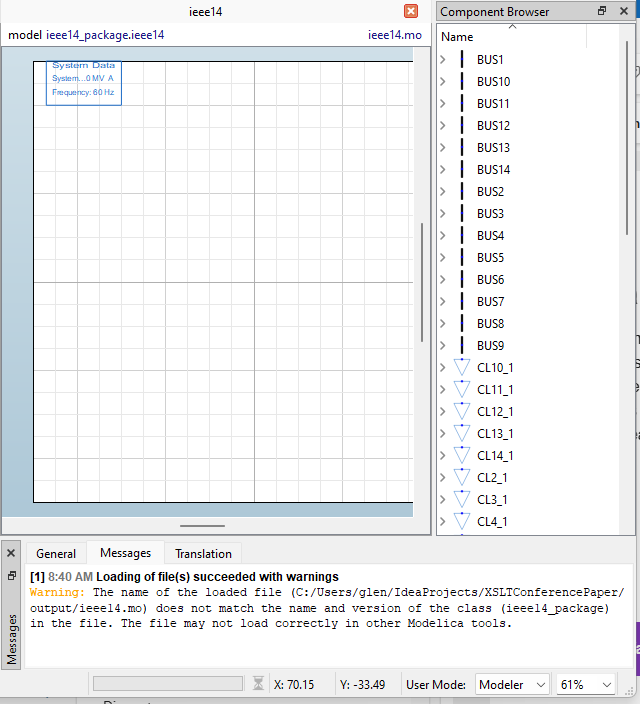Open the ieee14.mo file link

(395, 35)
